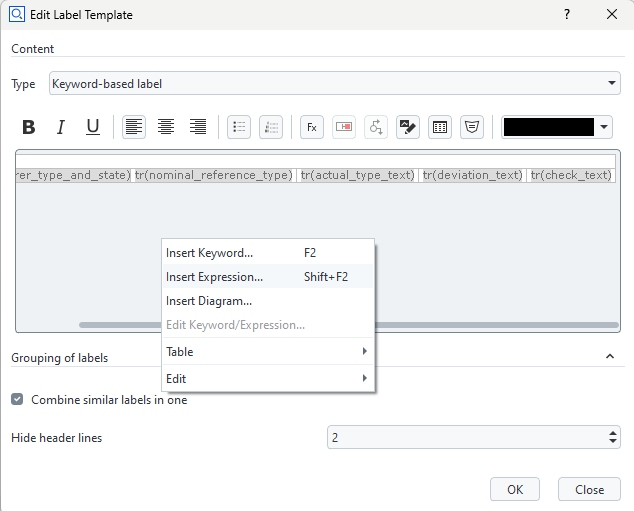Click the Hide header lines field
The image size is (634, 511).
coord(473,437)
